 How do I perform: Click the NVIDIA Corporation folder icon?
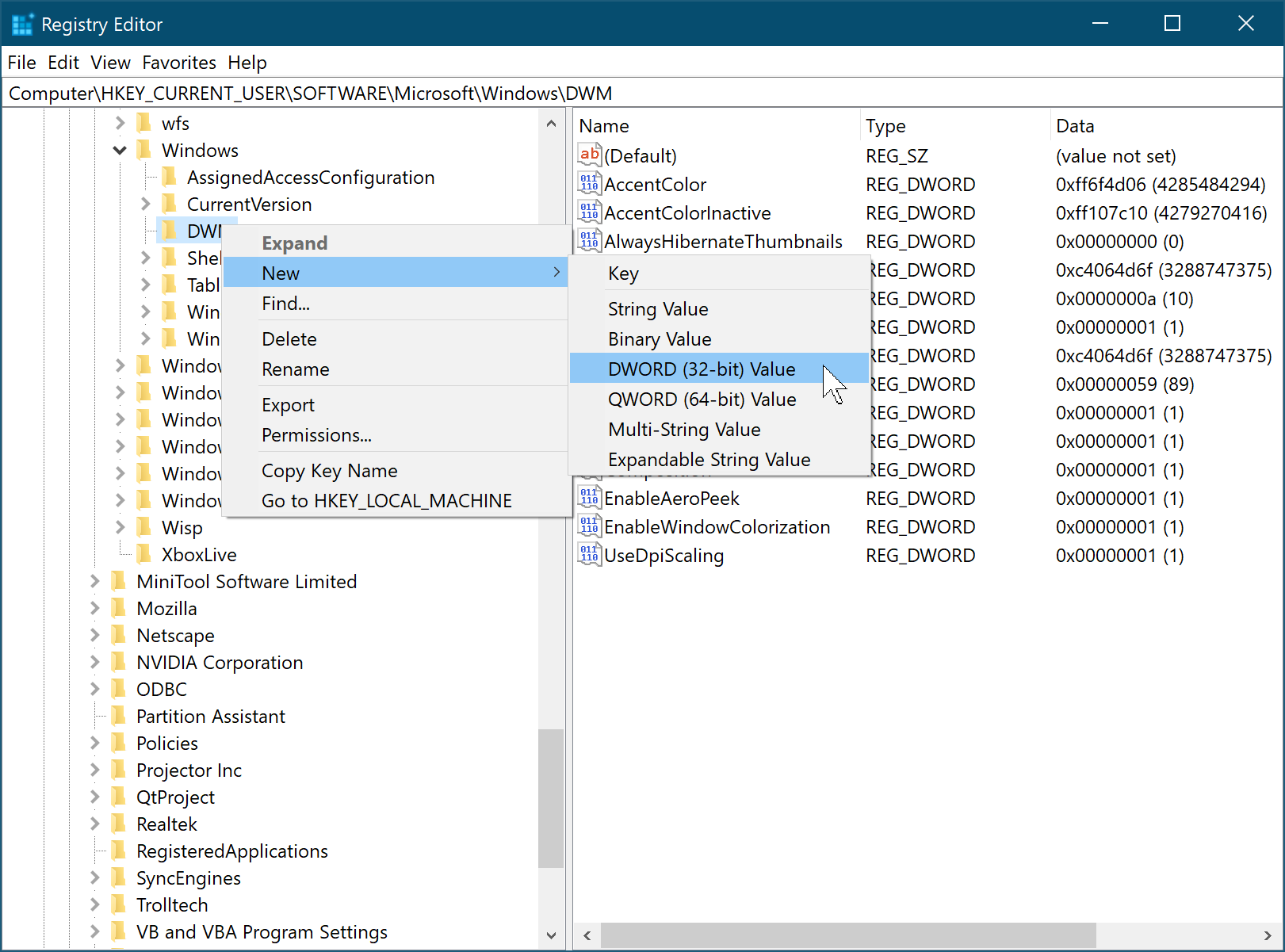119,662
